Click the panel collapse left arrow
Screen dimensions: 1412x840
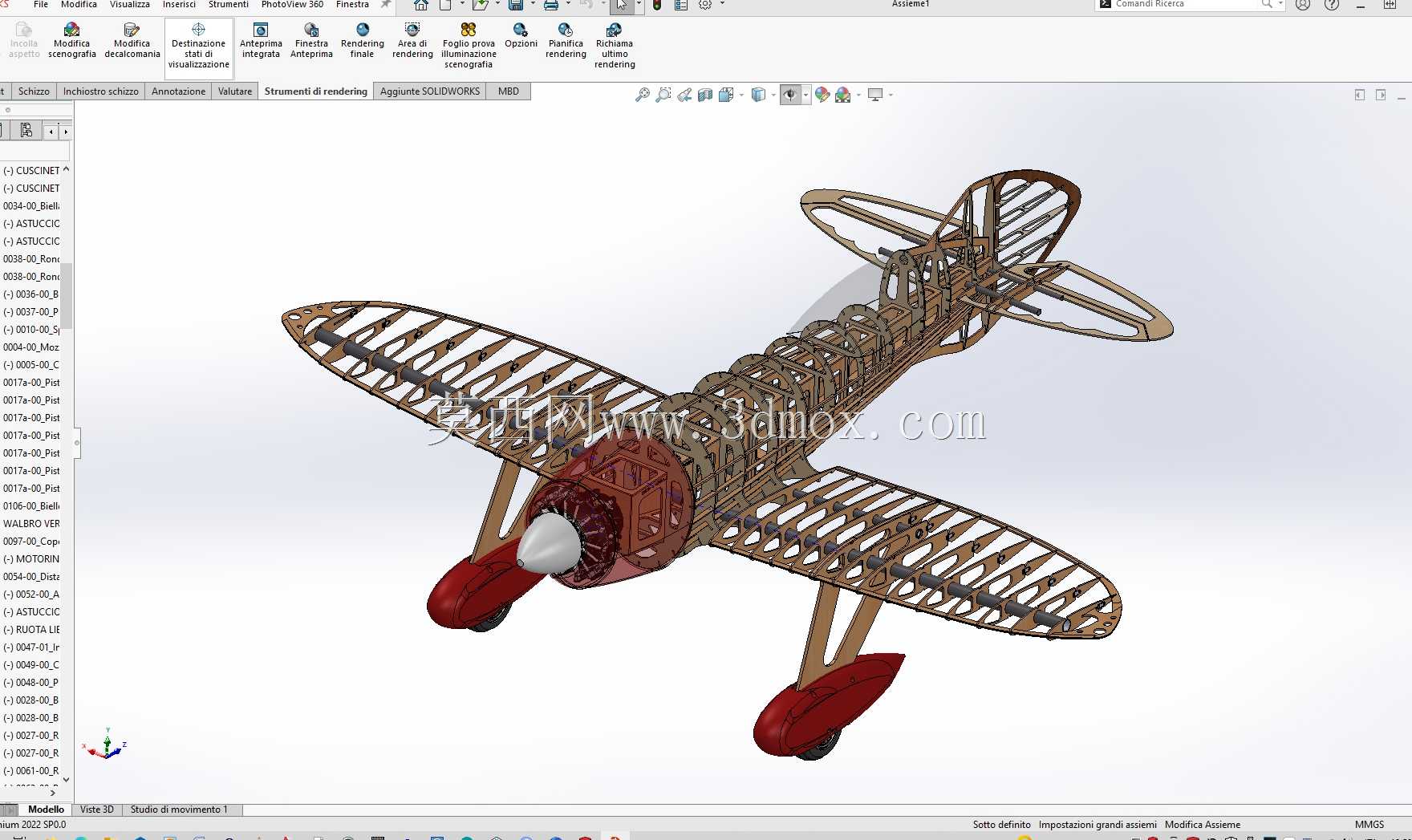pyautogui.click(x=51, y=131)
